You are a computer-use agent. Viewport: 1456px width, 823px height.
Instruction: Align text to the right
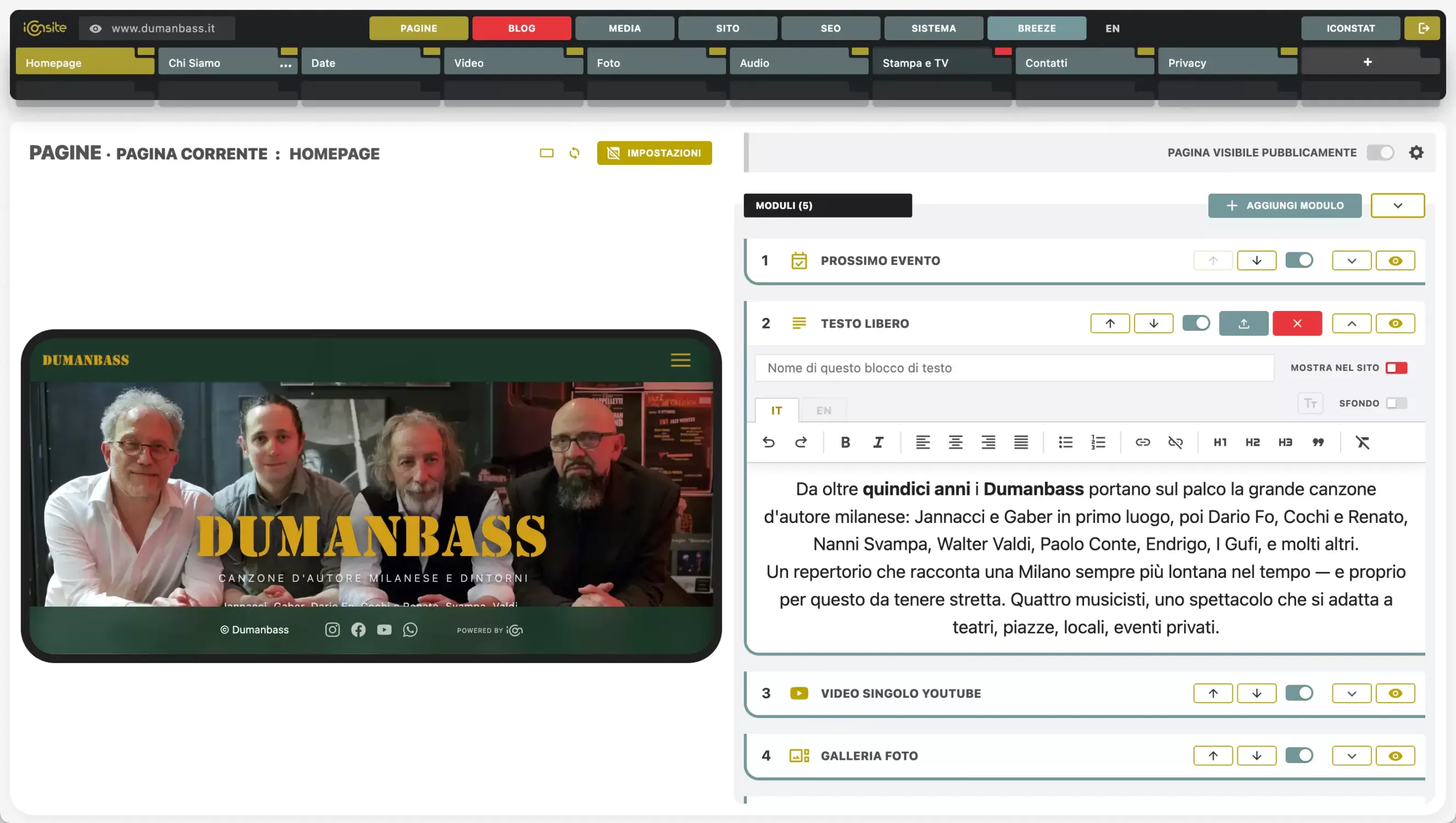tap(988, 442)
